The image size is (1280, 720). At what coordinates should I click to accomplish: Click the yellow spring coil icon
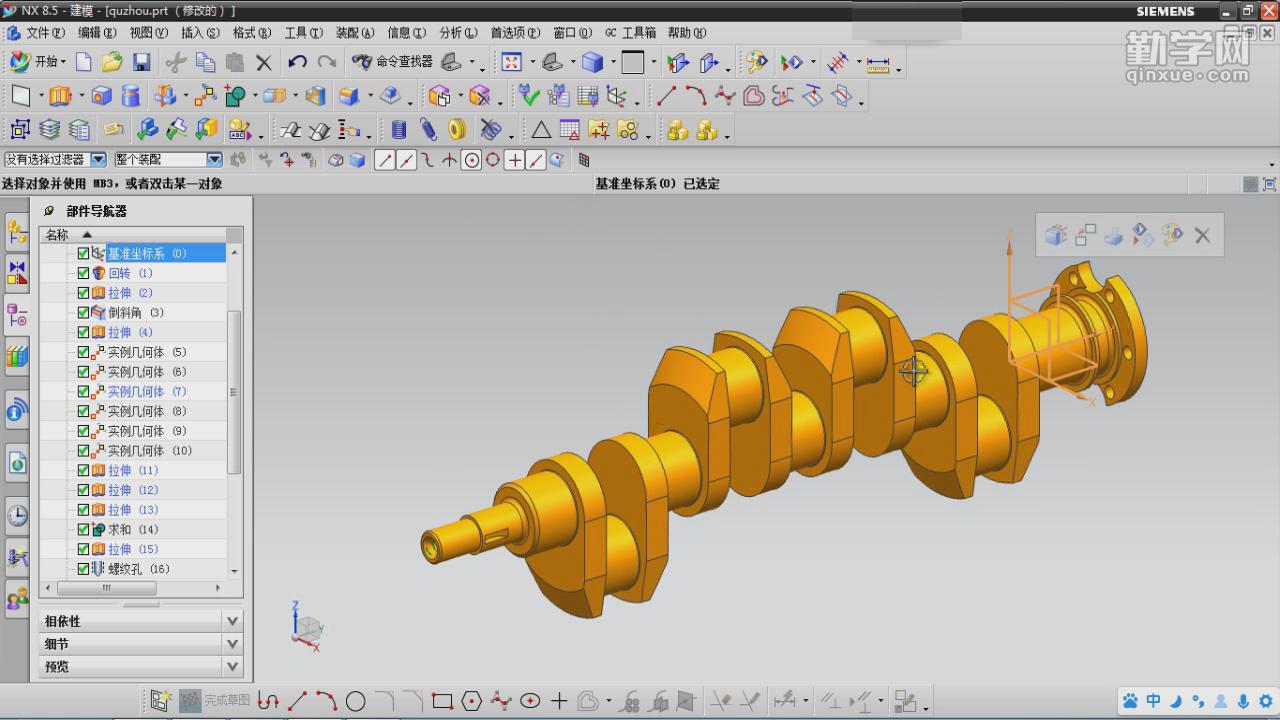tap(457, 130)
